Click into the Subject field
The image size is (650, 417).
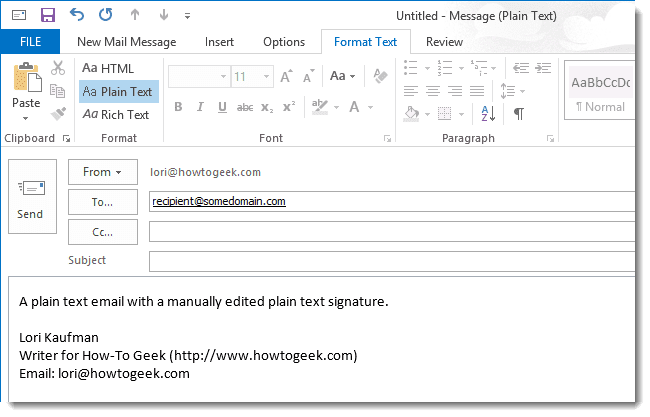click(x=390, y=261)
